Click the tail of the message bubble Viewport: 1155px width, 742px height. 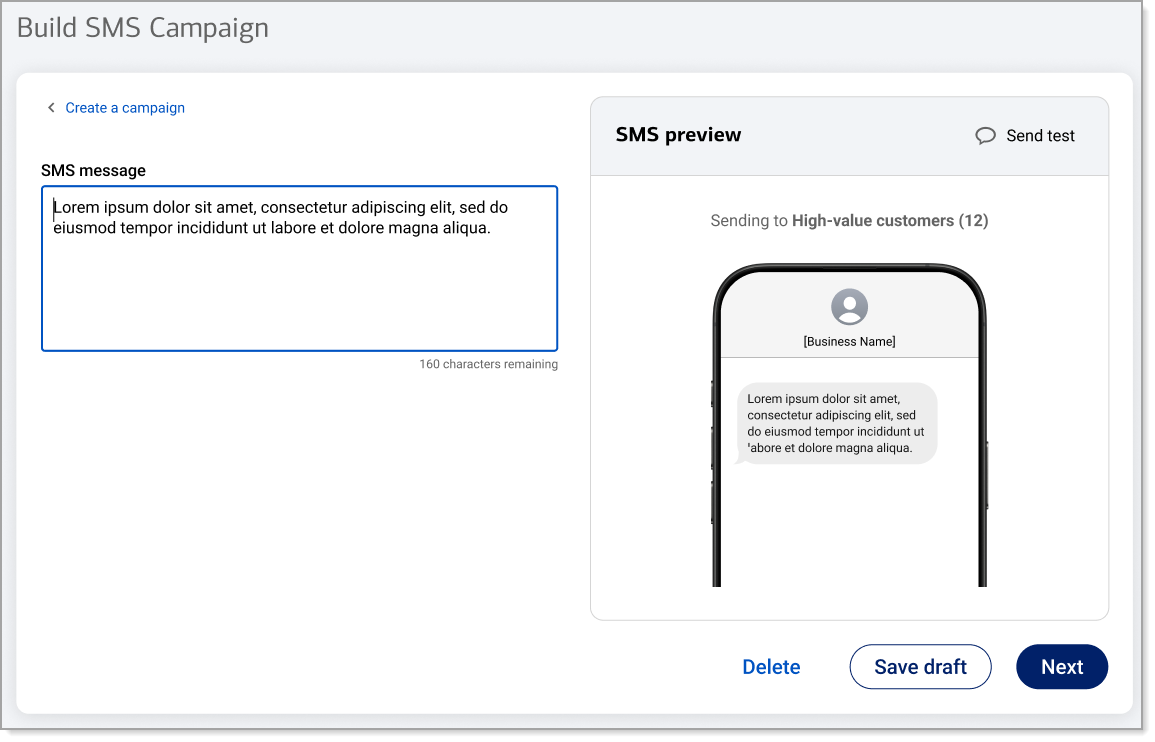point(738,459)
